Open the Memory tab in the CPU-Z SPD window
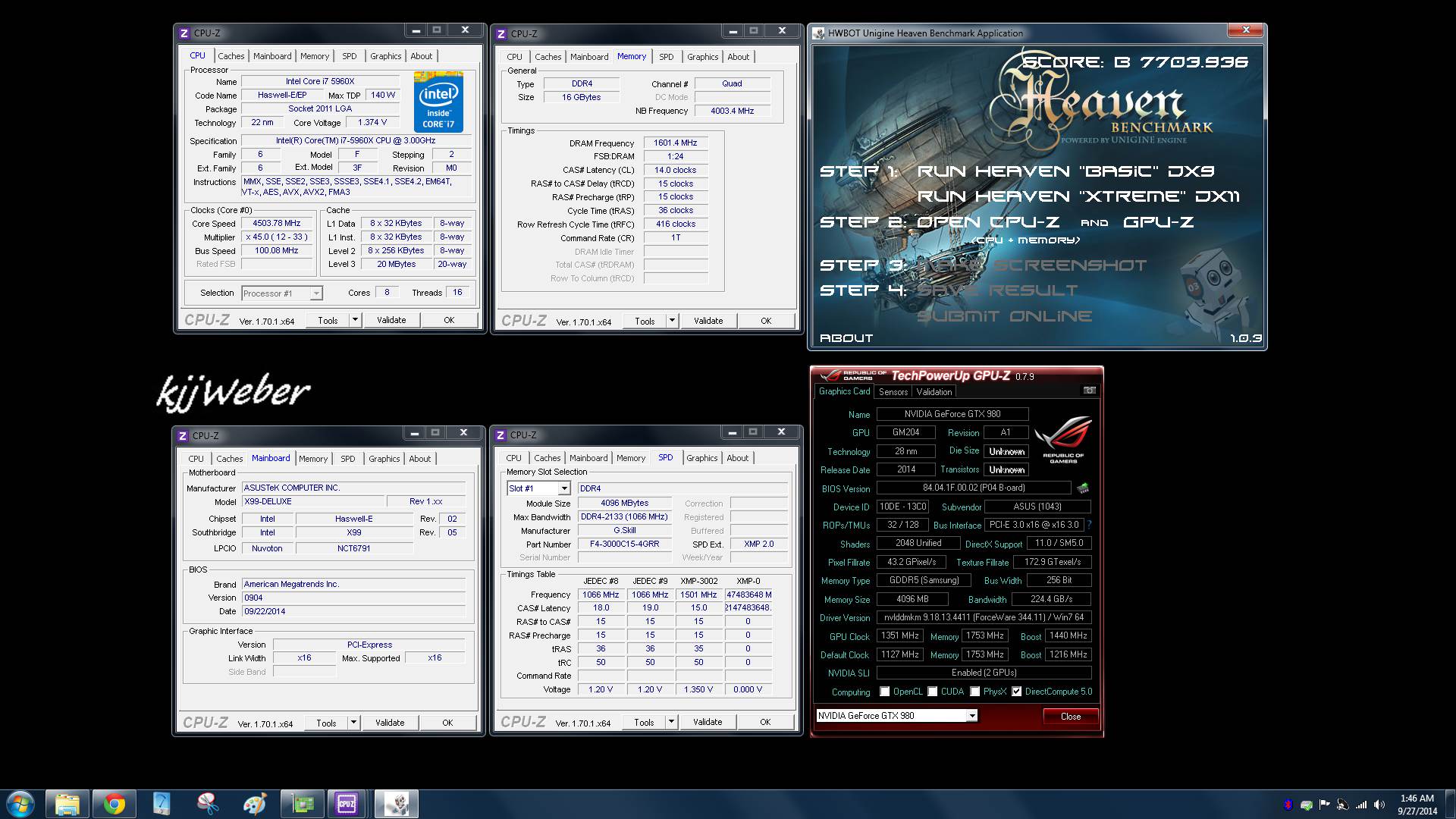 point(631,458)
